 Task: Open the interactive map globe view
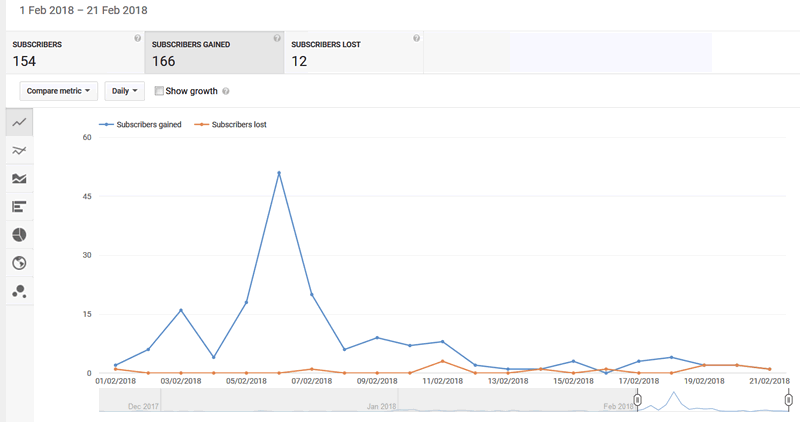[x=19, y=263]
